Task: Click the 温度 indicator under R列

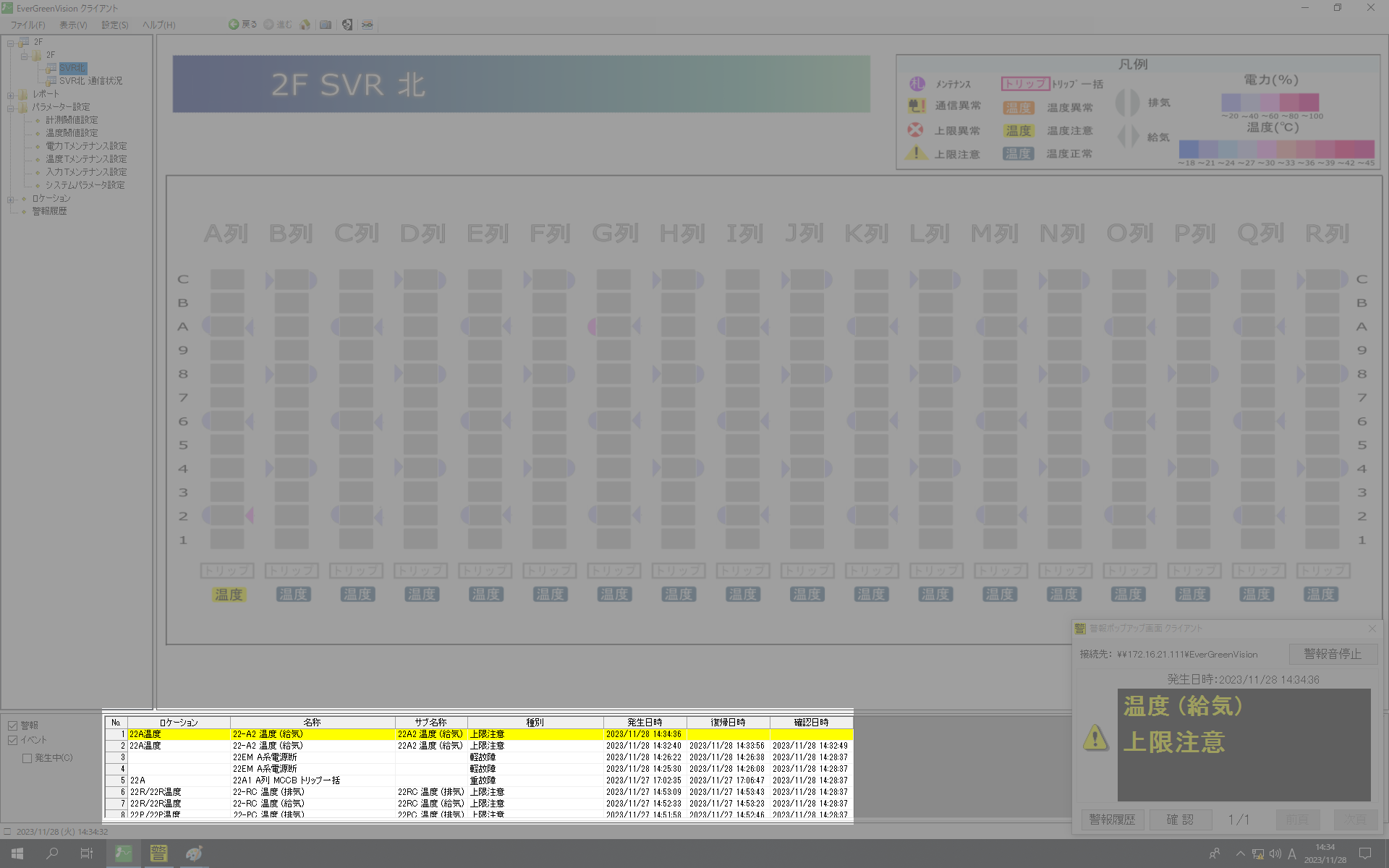Action: click(1320, 595)
